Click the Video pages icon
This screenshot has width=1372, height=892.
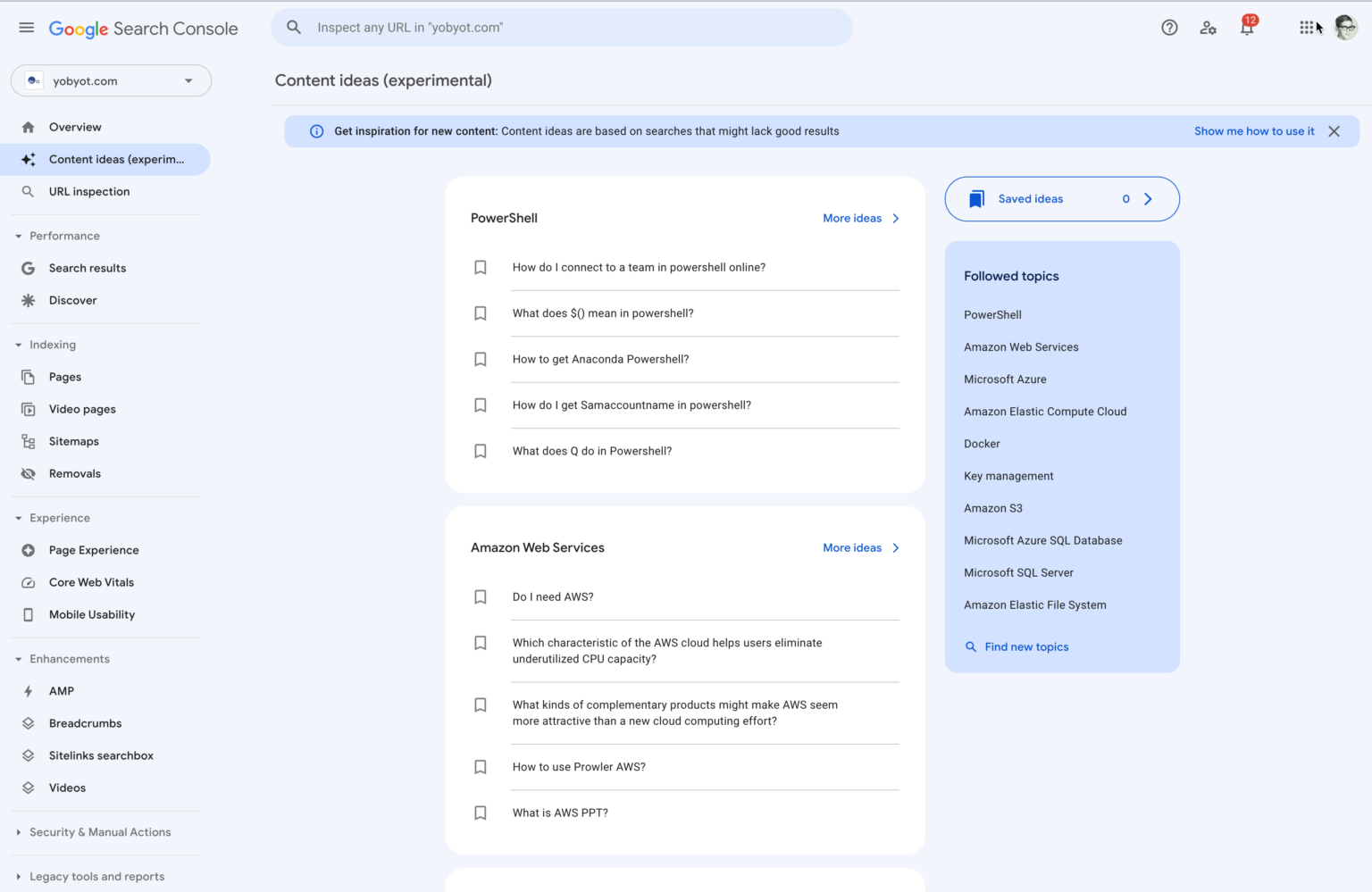pyautogui.click(x=29, y=409)
